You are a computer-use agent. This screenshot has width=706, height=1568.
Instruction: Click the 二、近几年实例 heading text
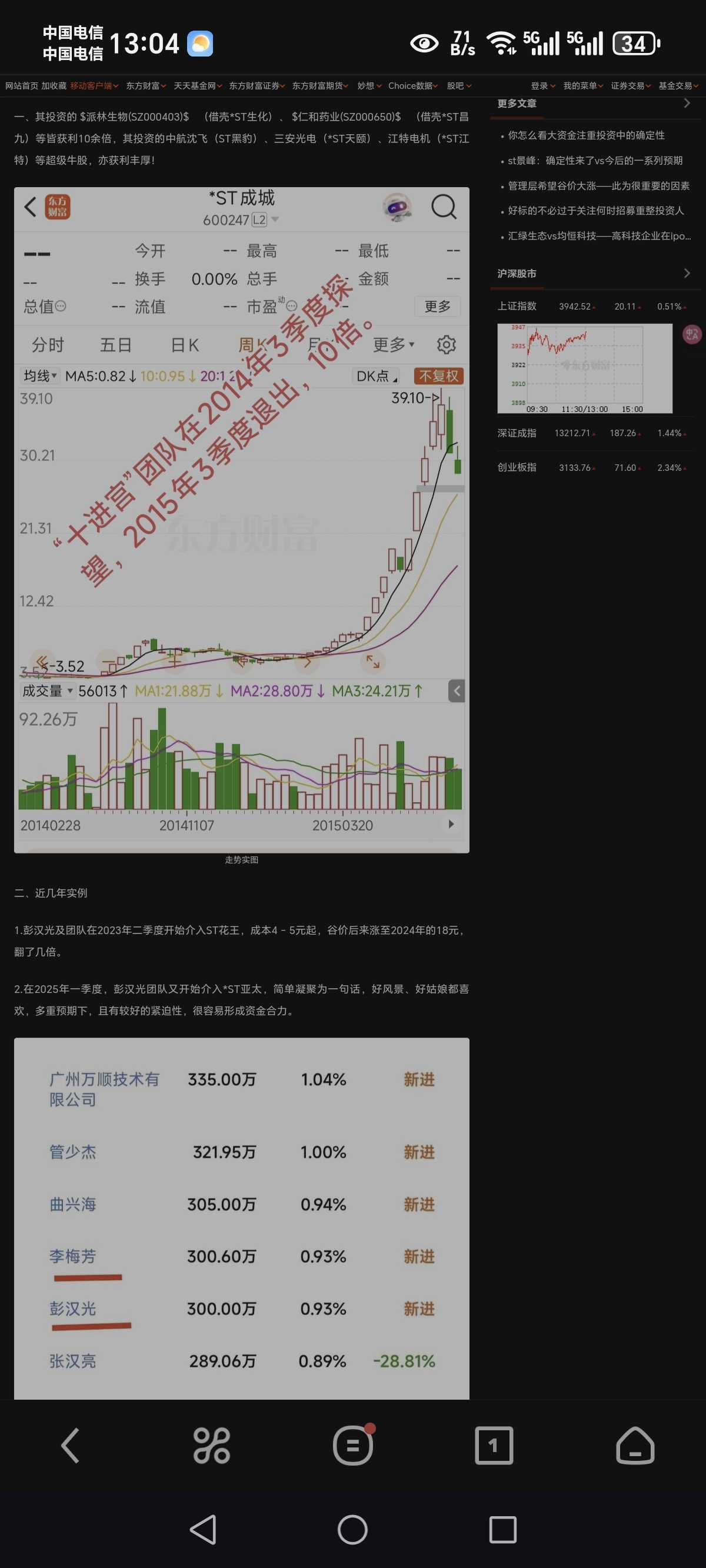[x=51, y=893]
